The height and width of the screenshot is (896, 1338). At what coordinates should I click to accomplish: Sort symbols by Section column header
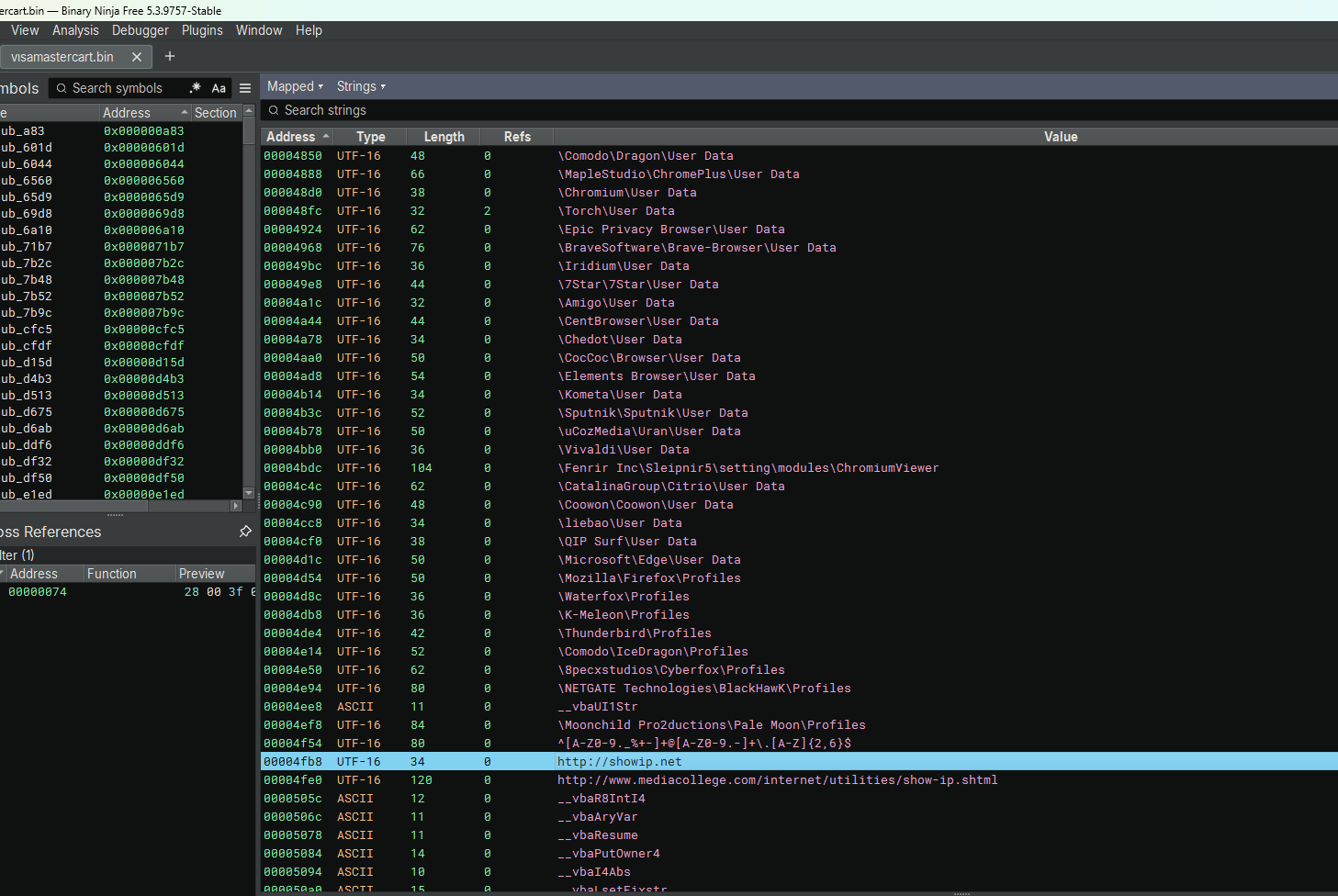[x=216, y=113]
